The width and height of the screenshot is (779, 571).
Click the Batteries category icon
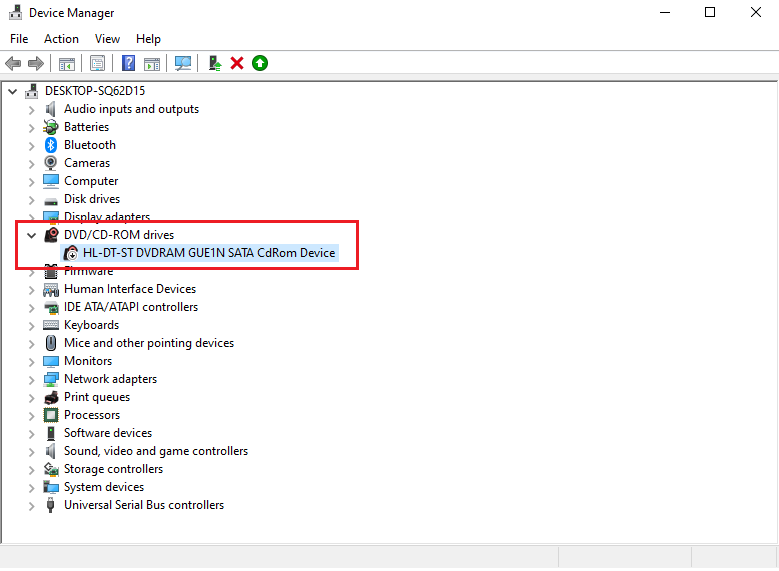tap(51, 127)
